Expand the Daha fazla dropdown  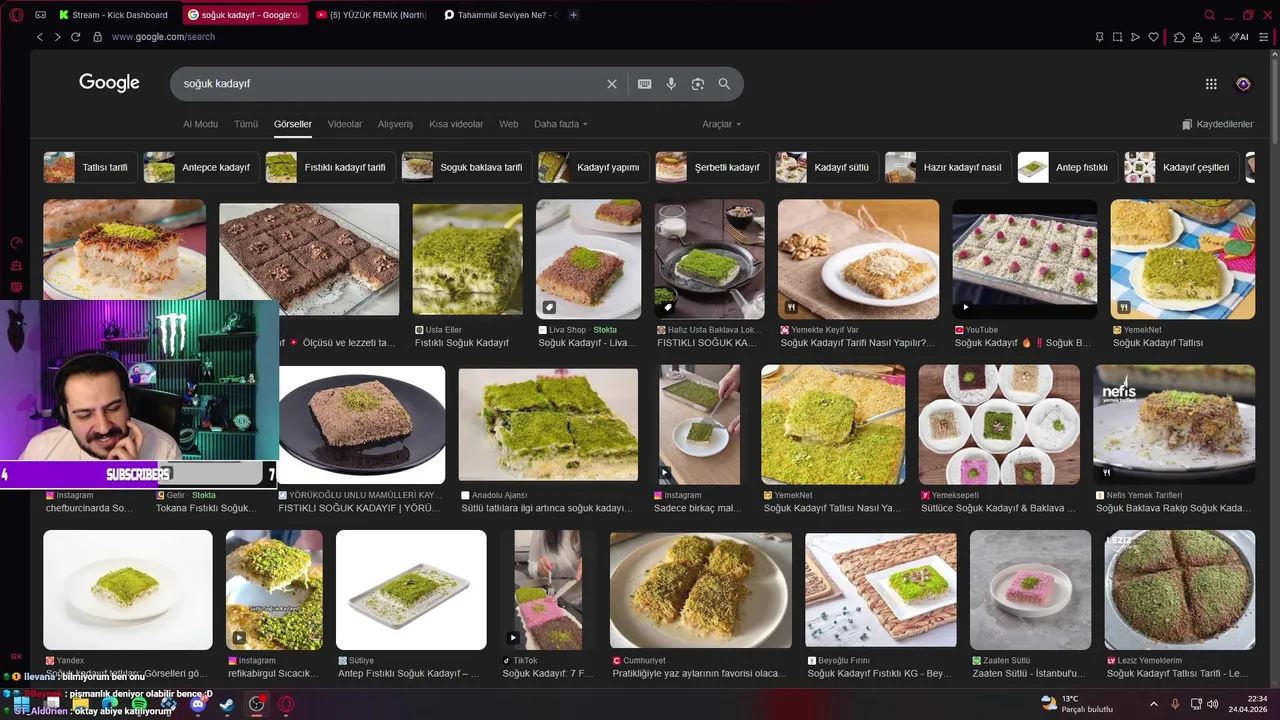pos(561,124)
